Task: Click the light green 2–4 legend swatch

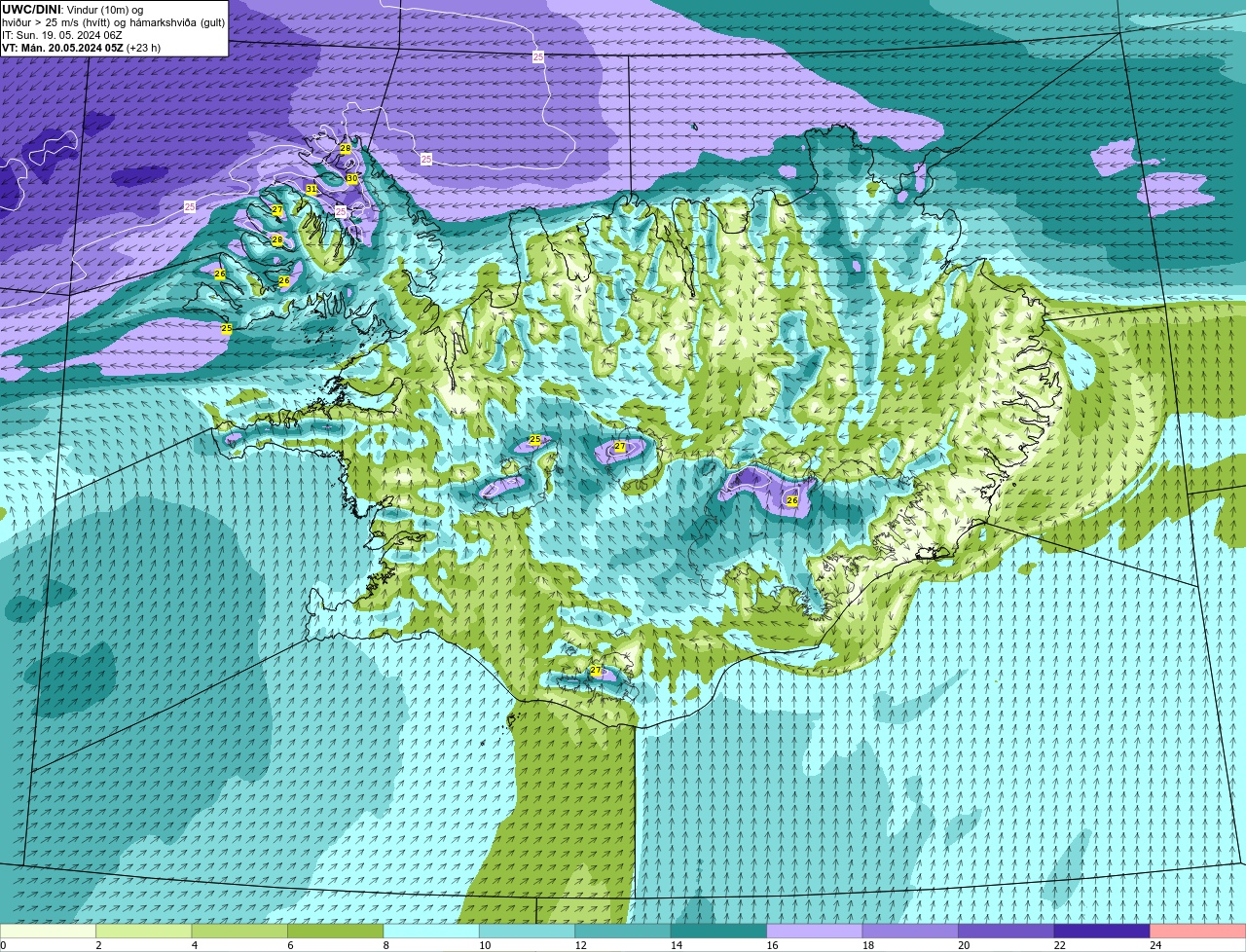Action: pyautogui.click(x=144, y=932)
